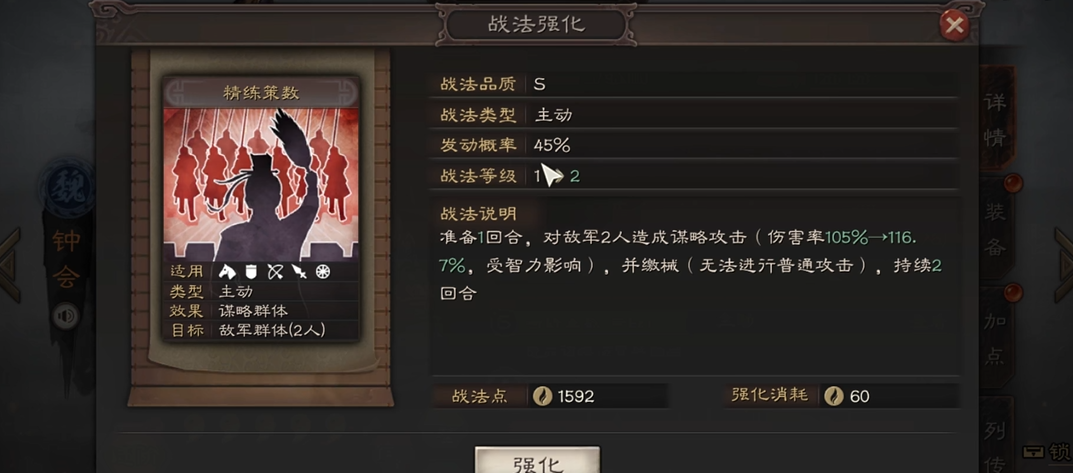Click the 战法等级 row
Image resolution: width=1073 pixels, height=473 pixels.
(693, 176)
